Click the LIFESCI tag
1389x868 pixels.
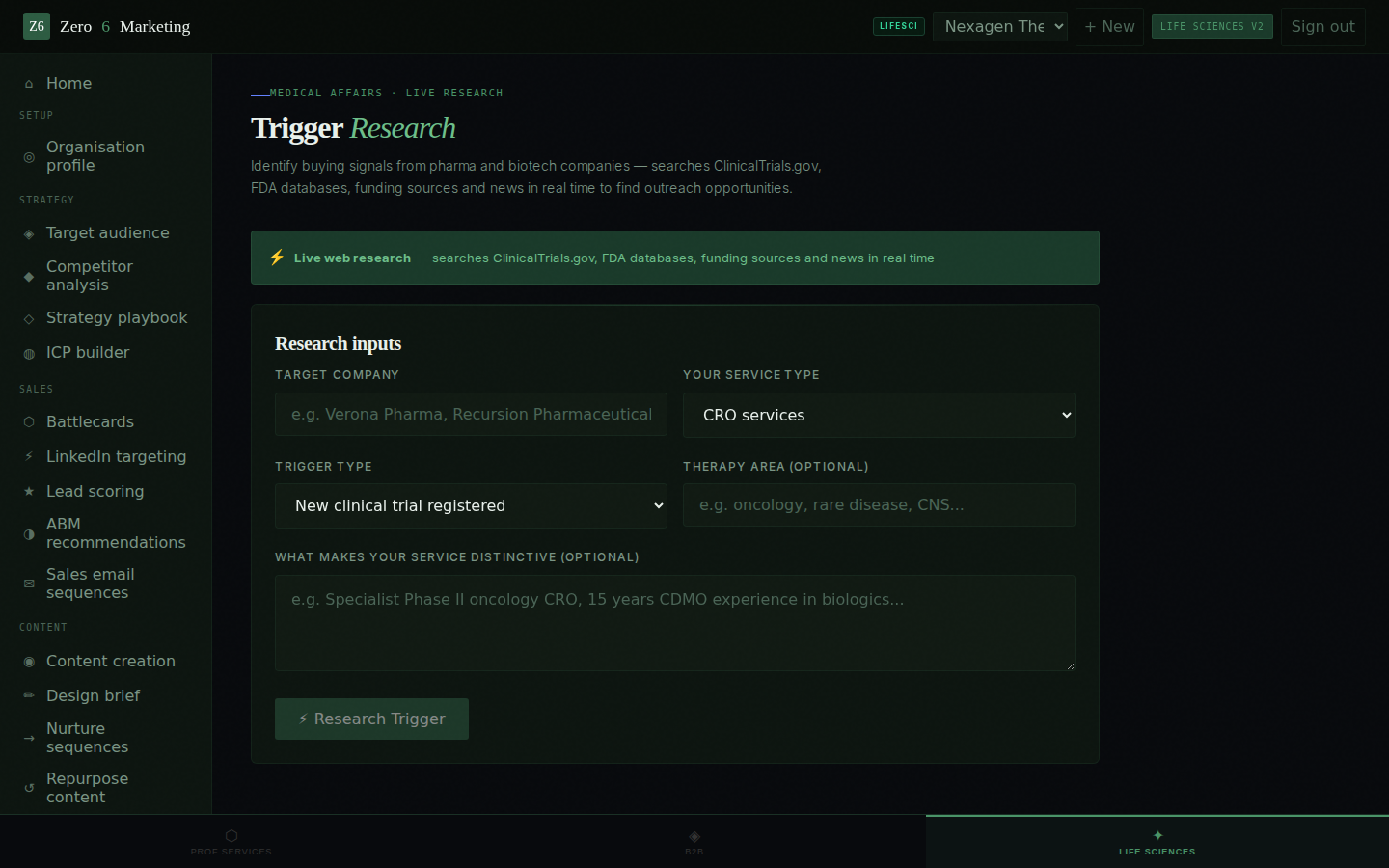point(899,26)
